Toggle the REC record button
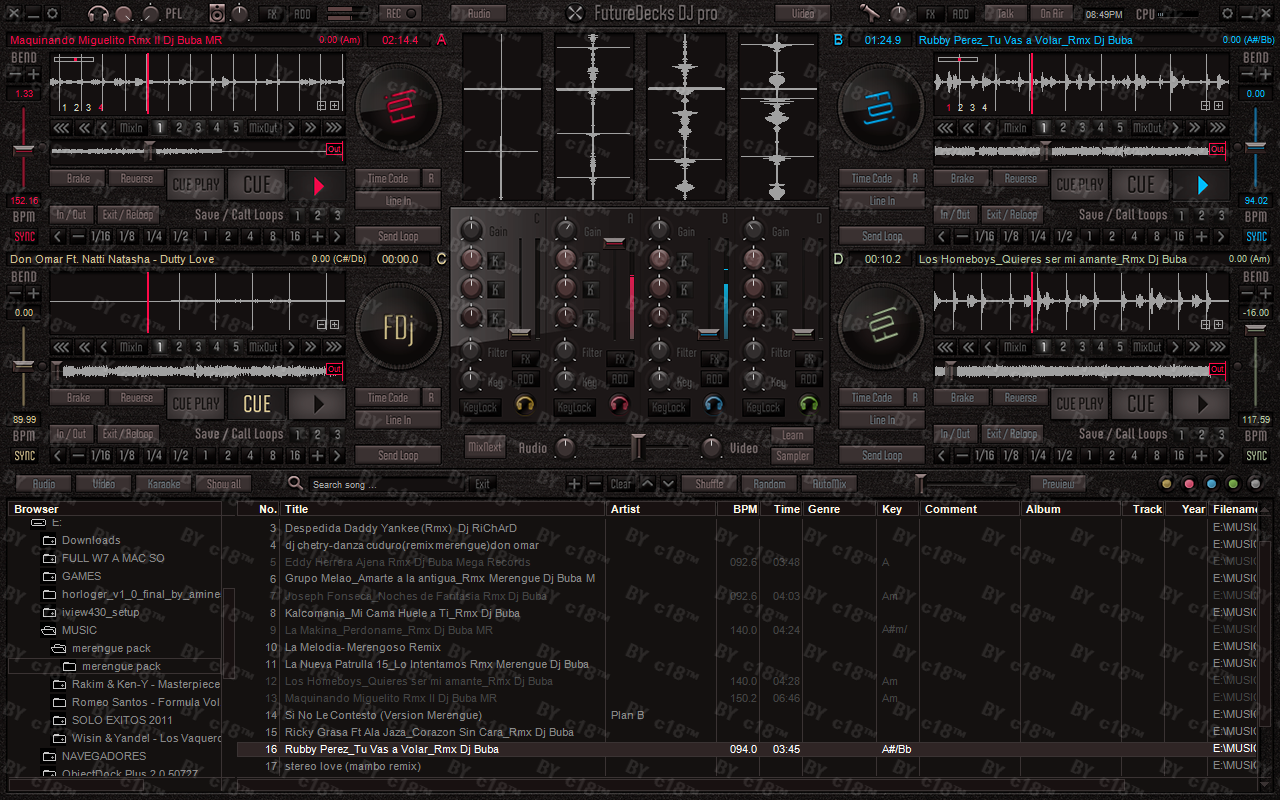Image resolution: width=1280 pixels, height=800 pixels. pos(400,13)
